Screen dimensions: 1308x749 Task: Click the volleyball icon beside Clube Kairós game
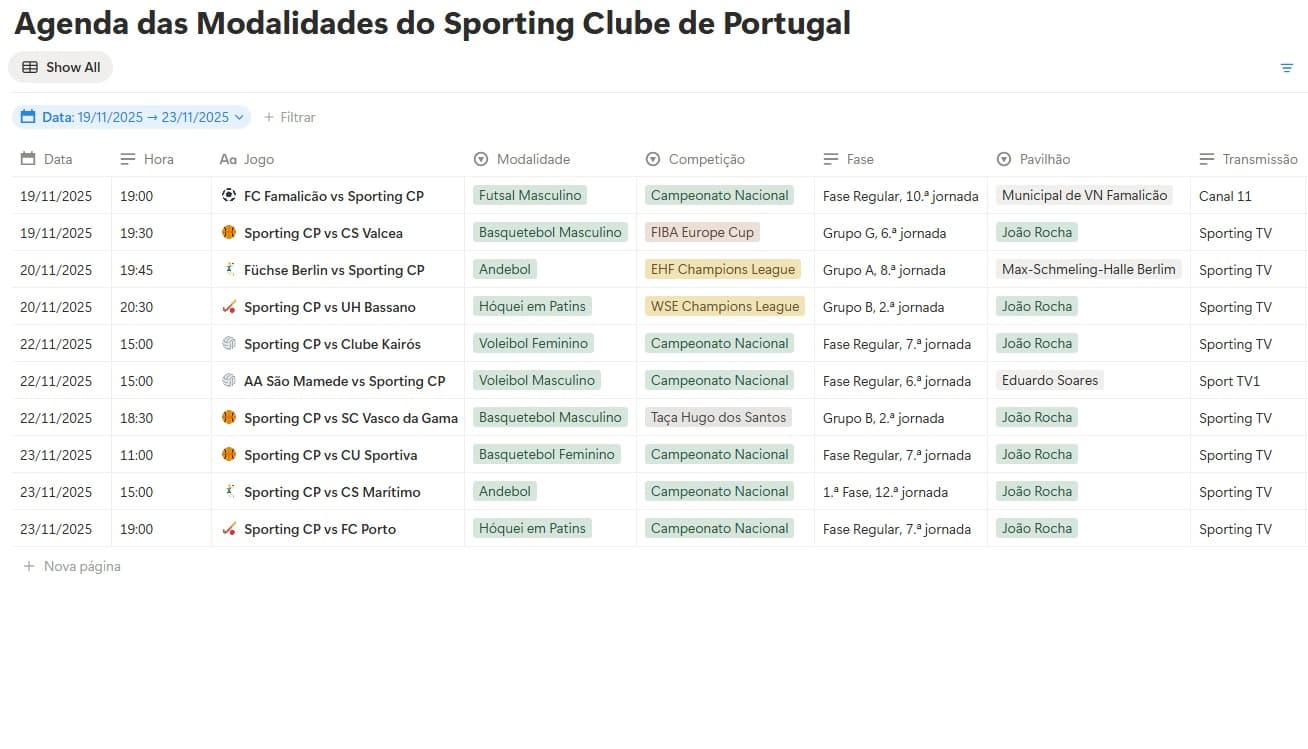(229, 344)
